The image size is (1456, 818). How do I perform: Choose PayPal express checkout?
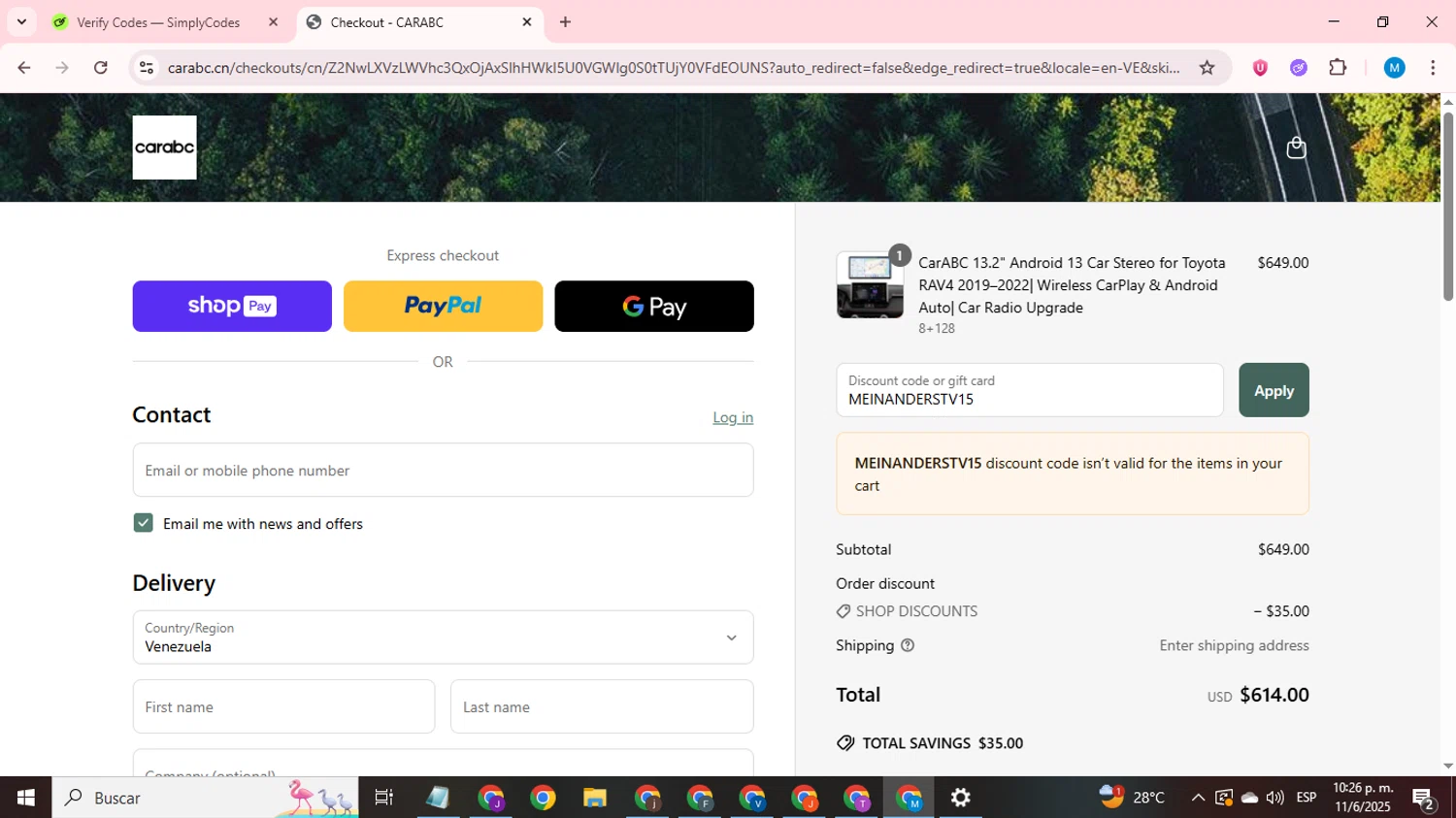click(x=443, y=307)
